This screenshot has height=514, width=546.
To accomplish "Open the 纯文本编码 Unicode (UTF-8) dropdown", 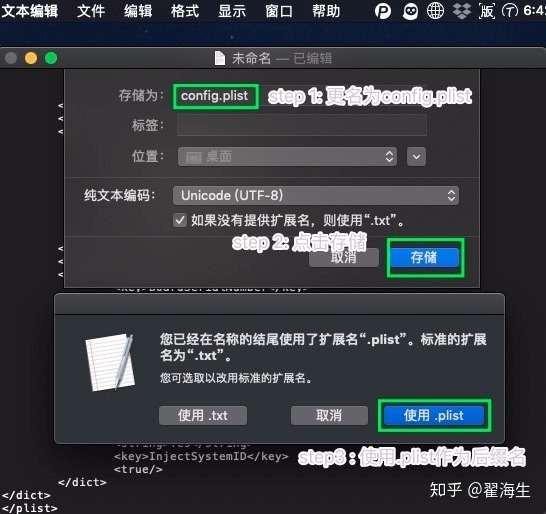I will (316, 195).
